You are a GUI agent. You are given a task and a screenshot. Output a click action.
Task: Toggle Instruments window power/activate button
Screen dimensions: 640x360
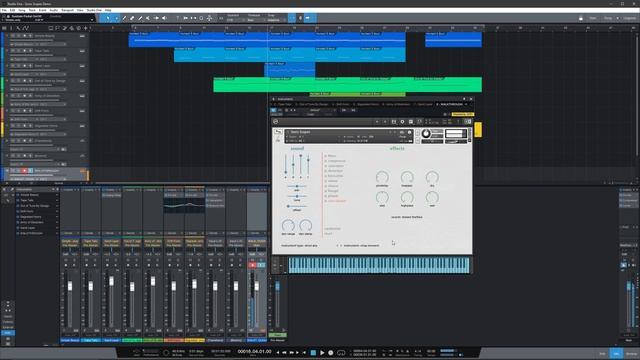273,110
